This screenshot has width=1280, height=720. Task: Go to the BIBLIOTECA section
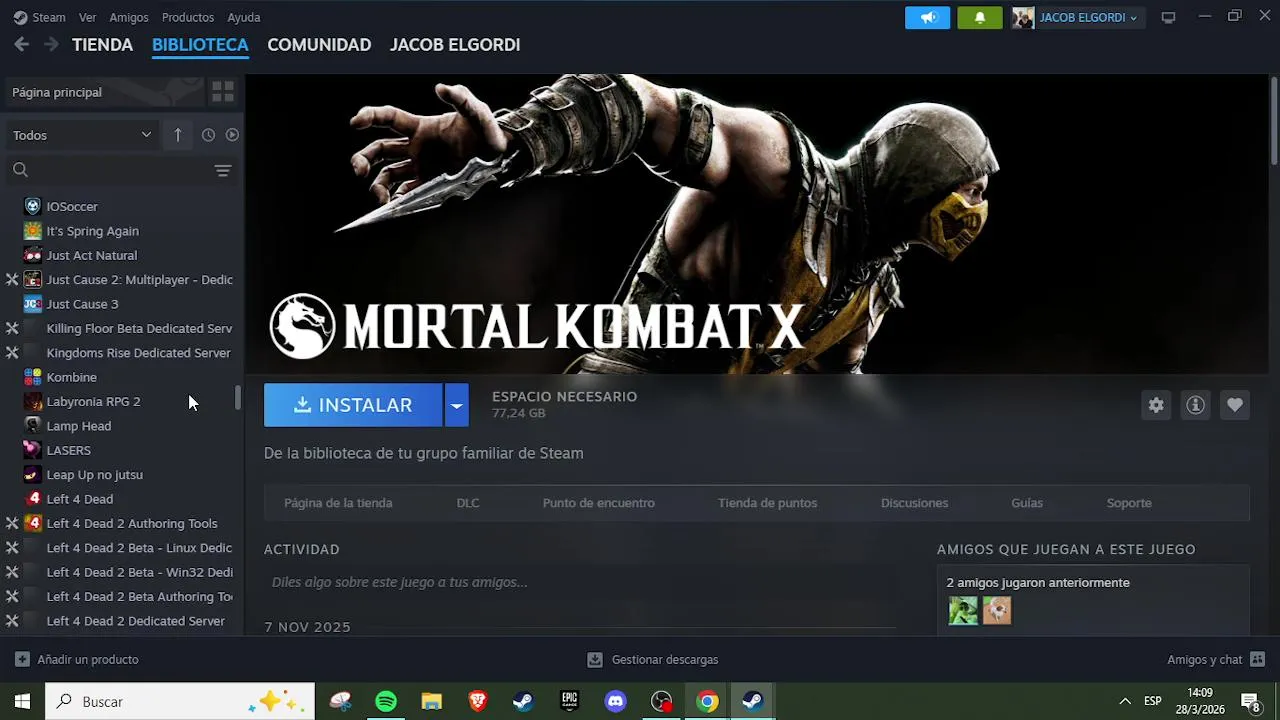click(x=200, y=44)
